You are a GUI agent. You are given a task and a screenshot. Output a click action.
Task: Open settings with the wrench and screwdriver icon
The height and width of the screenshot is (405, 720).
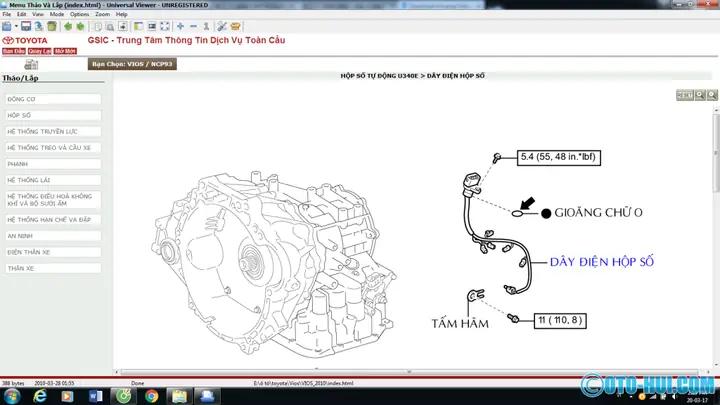click(222, 26)
